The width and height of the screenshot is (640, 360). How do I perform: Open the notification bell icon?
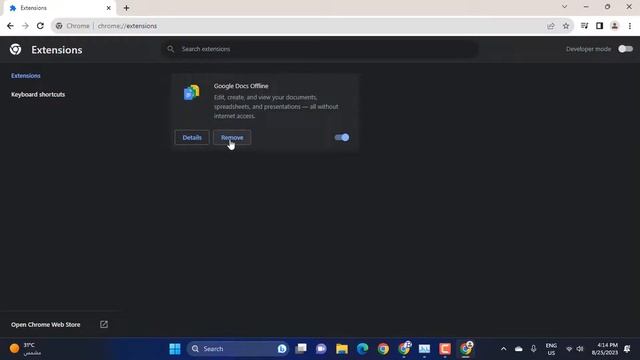click(x=627, y=349)
